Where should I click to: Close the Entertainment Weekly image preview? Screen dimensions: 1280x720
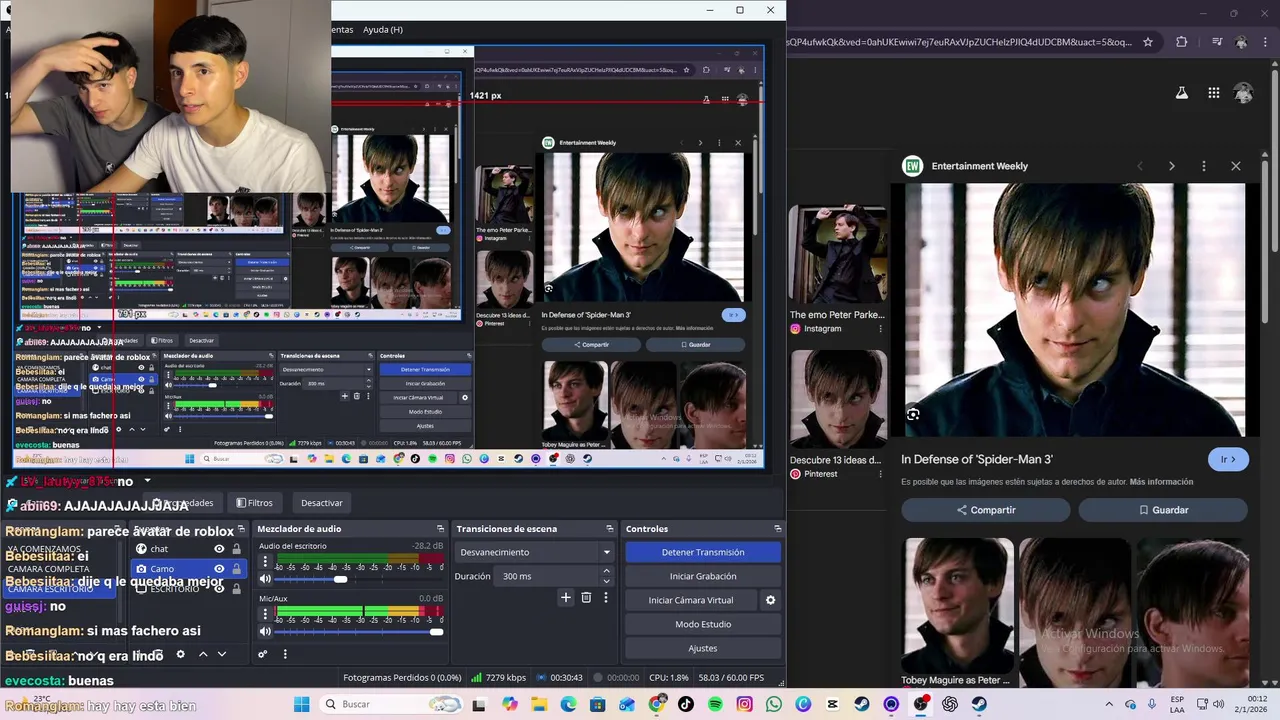click(1236, 166)
